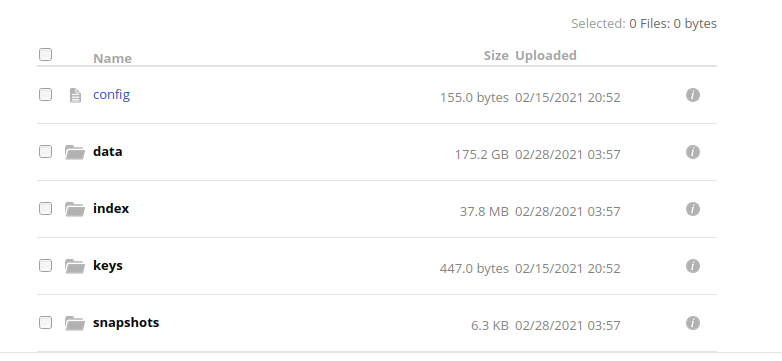Sort by the Name column header
782x361 pixels.
(x=112, y=58)
